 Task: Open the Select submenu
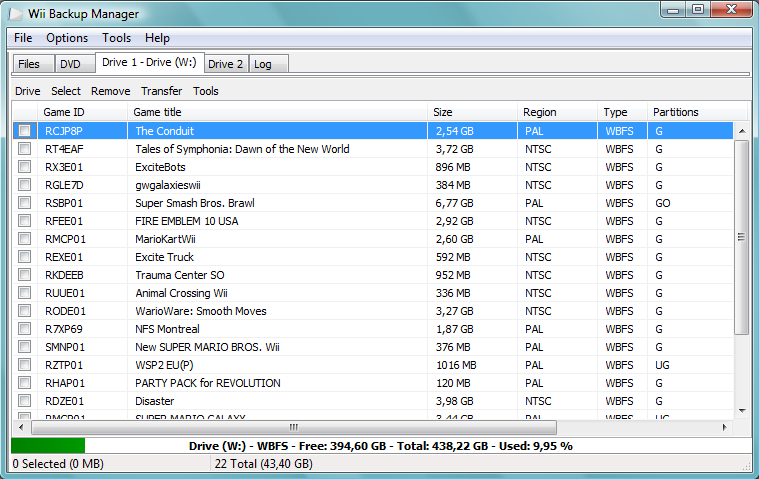(x=66, y=91)
